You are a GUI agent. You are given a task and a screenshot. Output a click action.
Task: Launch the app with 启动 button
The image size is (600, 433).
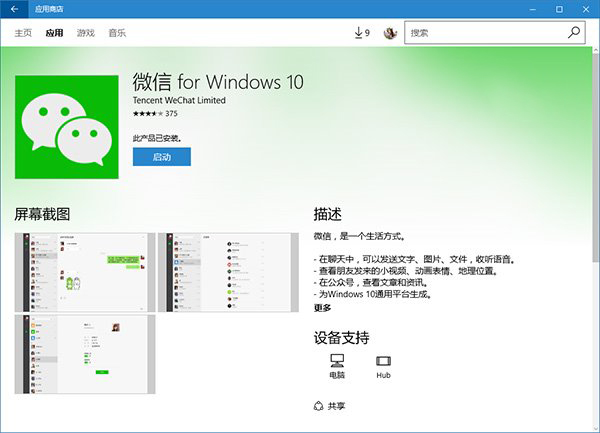click(x=162, y=157)
